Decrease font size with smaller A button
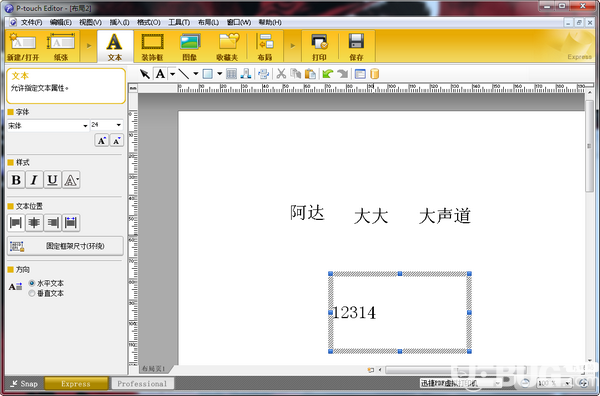 coord(117,140)
